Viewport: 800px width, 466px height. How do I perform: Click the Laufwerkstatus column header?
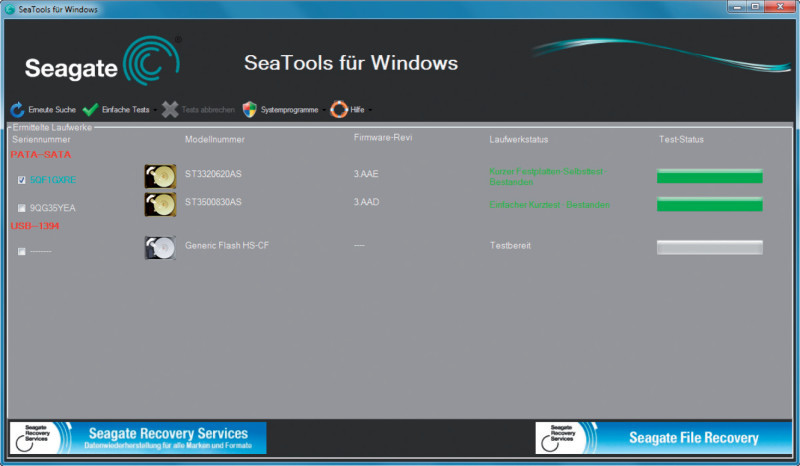tap(519, 139)
